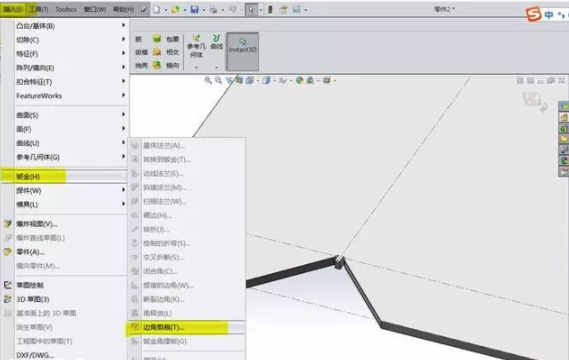Click the 相交 (Intersect) feature icon

coord(157,52)
